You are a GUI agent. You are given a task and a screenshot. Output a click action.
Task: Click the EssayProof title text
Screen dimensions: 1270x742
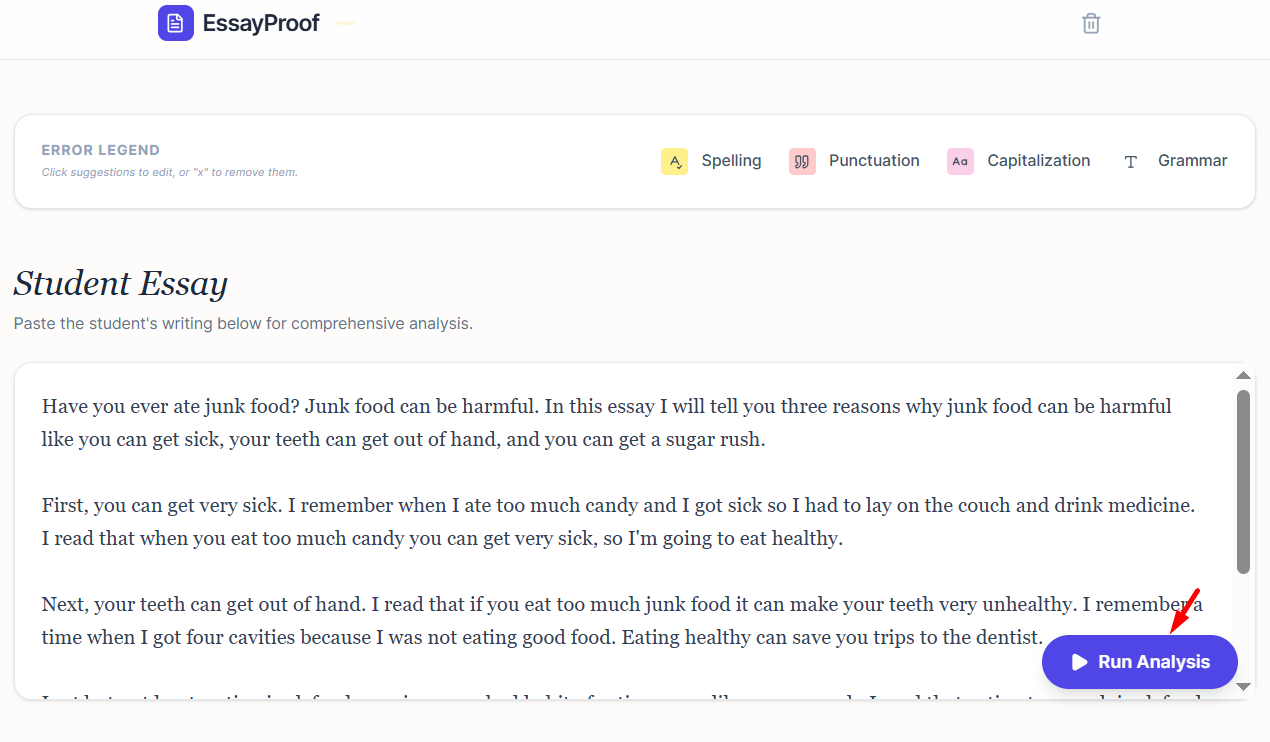click(261, 23)
